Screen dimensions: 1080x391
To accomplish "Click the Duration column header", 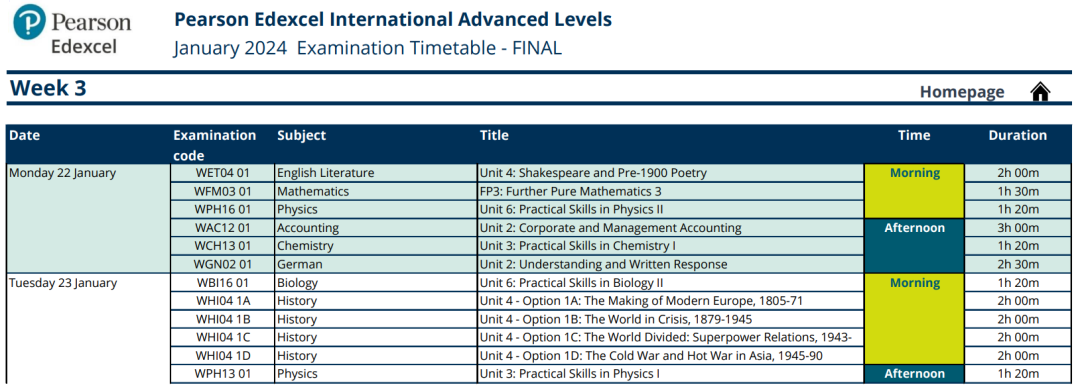I will [1017, 136].
